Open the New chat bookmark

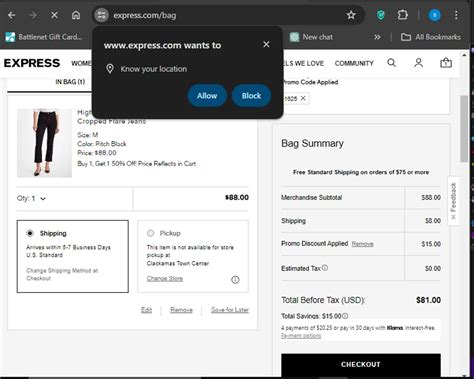click(311, 37)
